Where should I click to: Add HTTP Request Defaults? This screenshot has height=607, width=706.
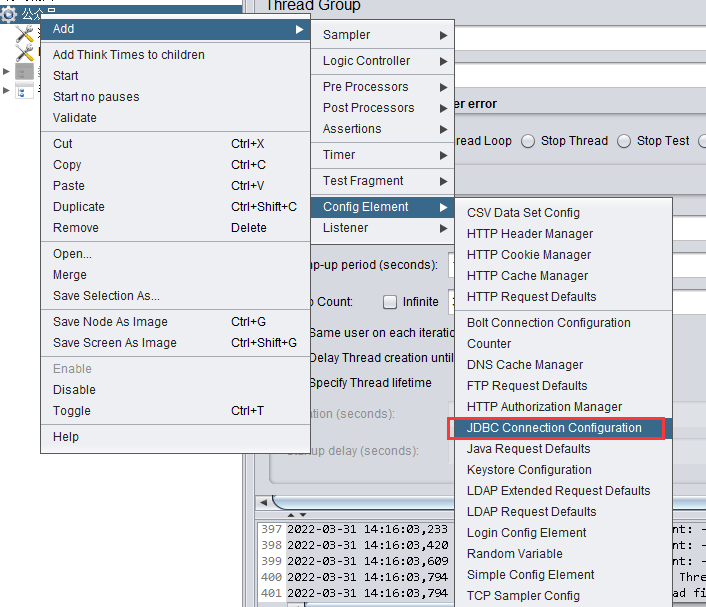coord(563,297)
